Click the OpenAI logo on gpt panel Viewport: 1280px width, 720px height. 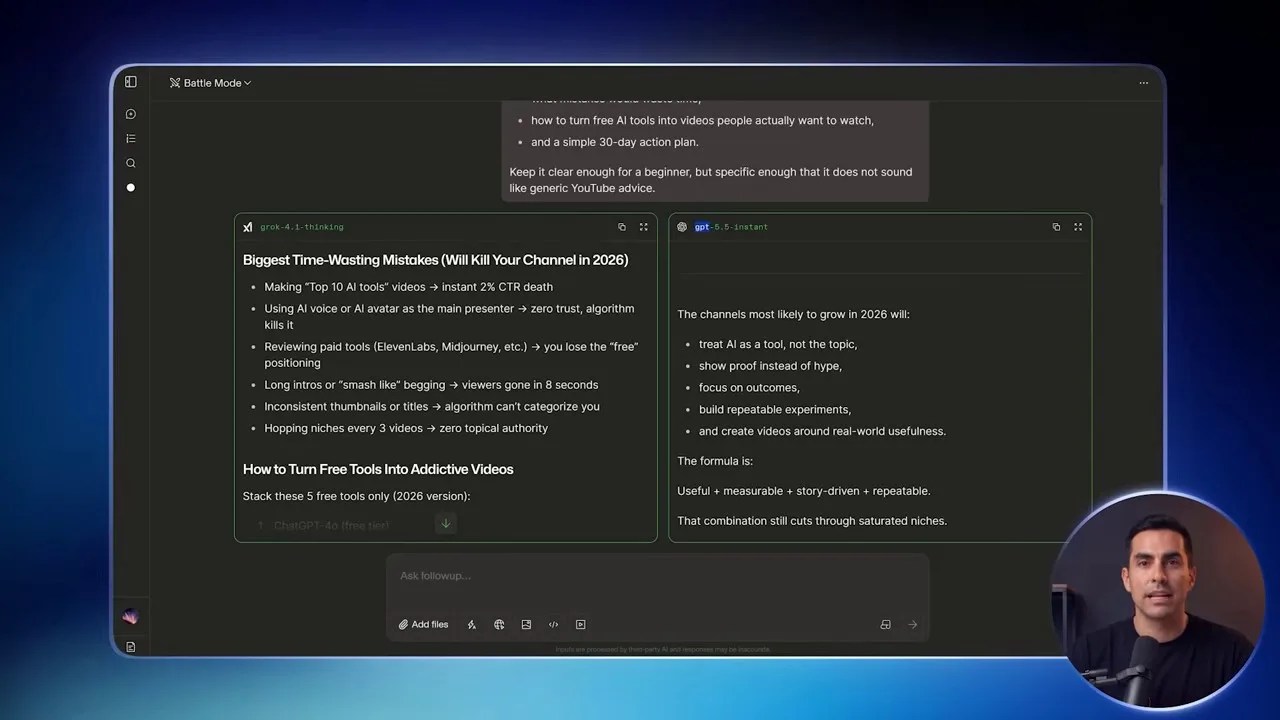click(x=682, y=227)
